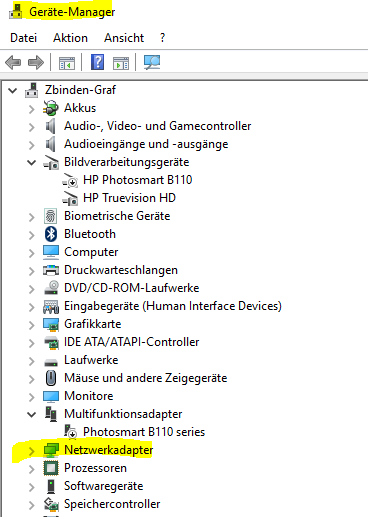
Task: Select the HP Truevision HD device
Action: click(129, 198)
